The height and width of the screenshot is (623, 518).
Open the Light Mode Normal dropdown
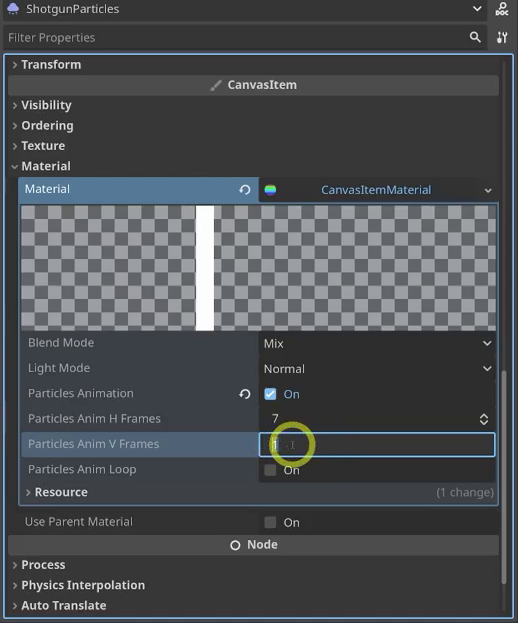click(x=377, y=369)
